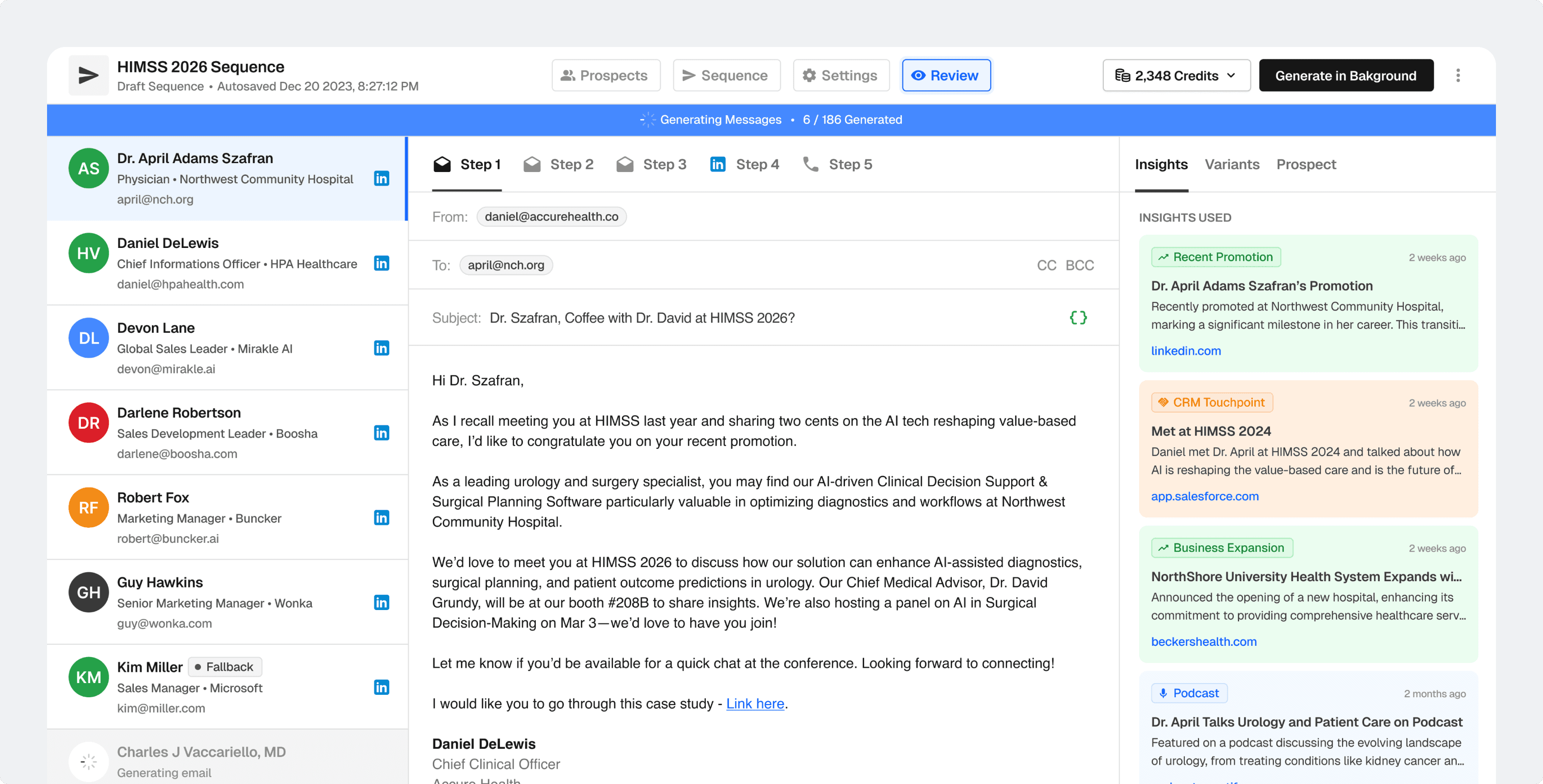The width and height of the screenshot is (1543, 784).
Task: Click the KM avatar for Kim Miller
Action: click(x=89, y=677)
